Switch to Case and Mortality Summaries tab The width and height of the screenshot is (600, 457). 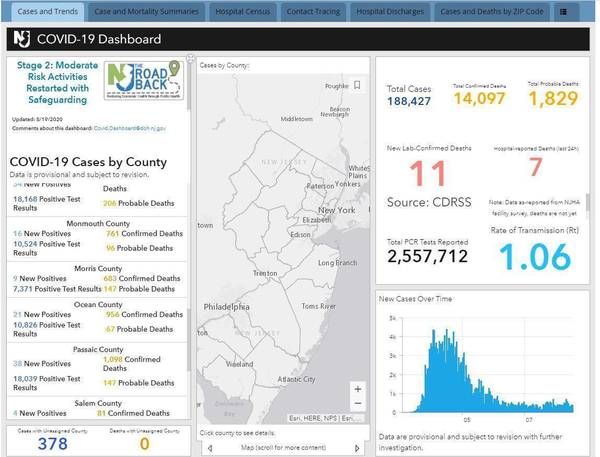(x=144, y=12)
